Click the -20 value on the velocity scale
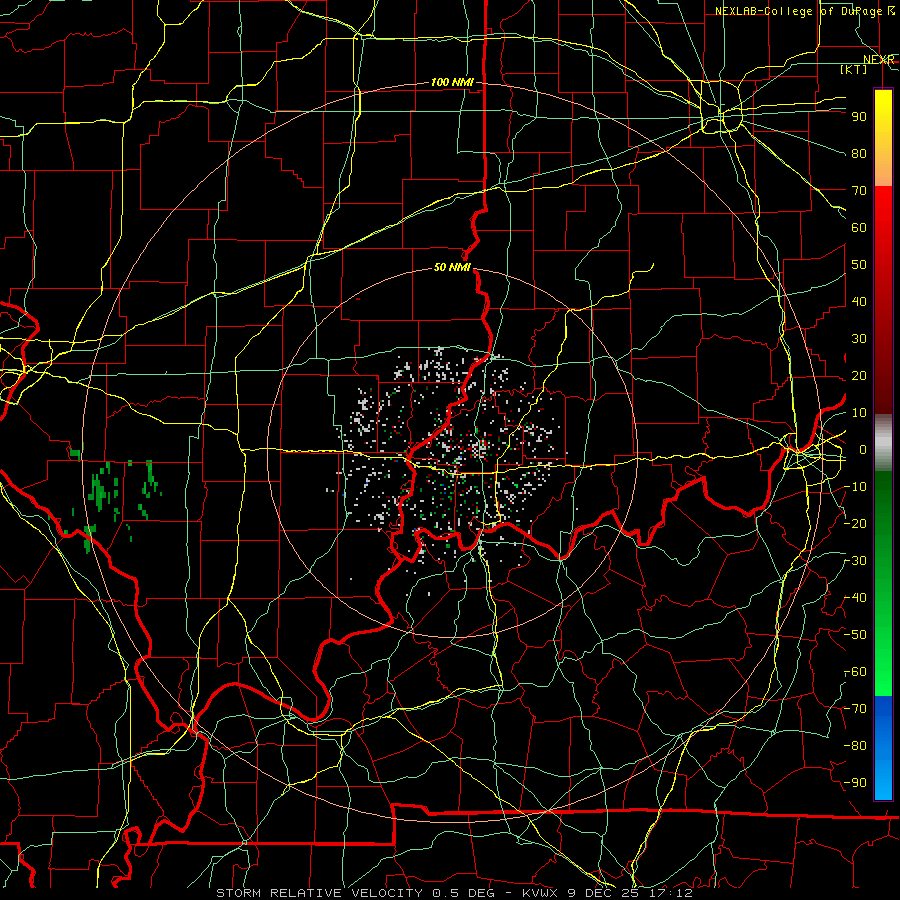Viewport: 900px width, 900px height. point(856,524)
